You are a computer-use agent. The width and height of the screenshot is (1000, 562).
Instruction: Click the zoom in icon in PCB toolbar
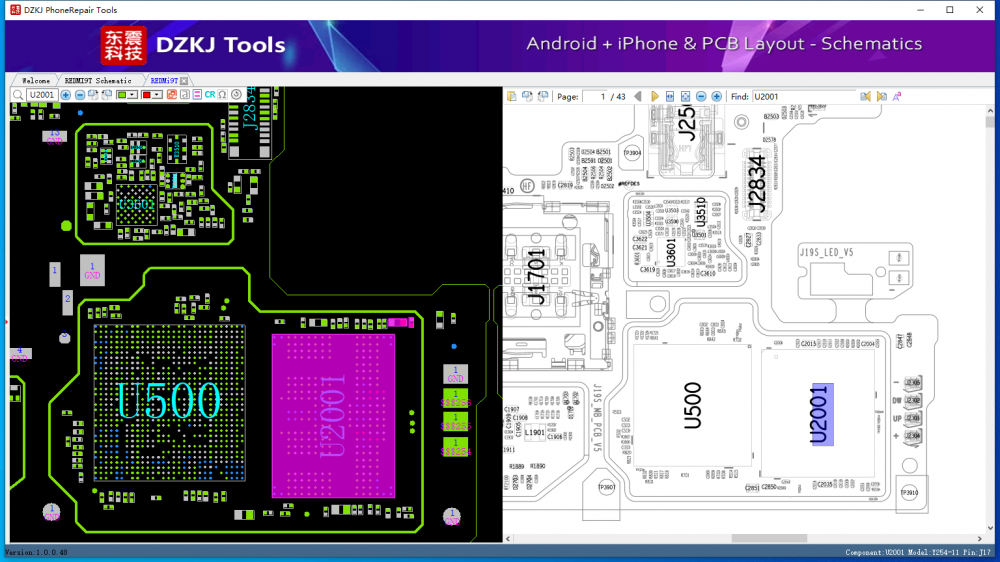click(66, 95)
